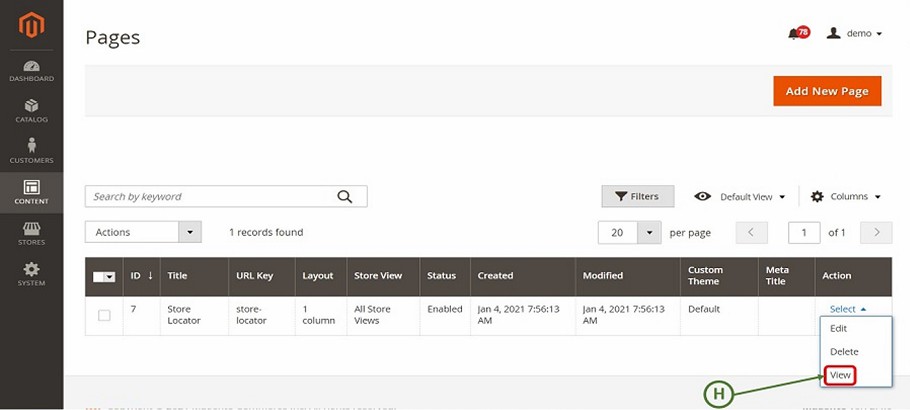Open notifications bell with 78 badge
910x410 pixels.
(799, 33)
